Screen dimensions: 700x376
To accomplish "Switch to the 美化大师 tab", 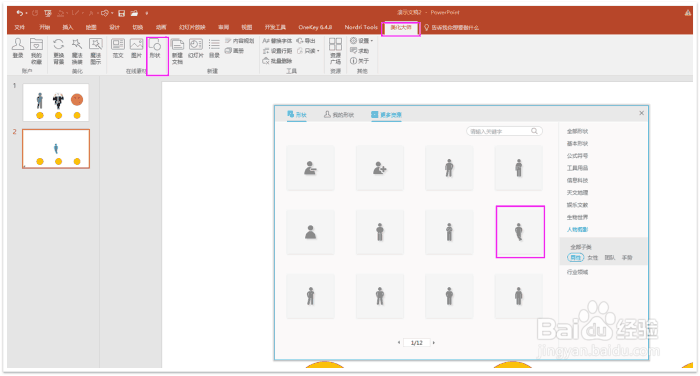I will (x=401, y=28).
